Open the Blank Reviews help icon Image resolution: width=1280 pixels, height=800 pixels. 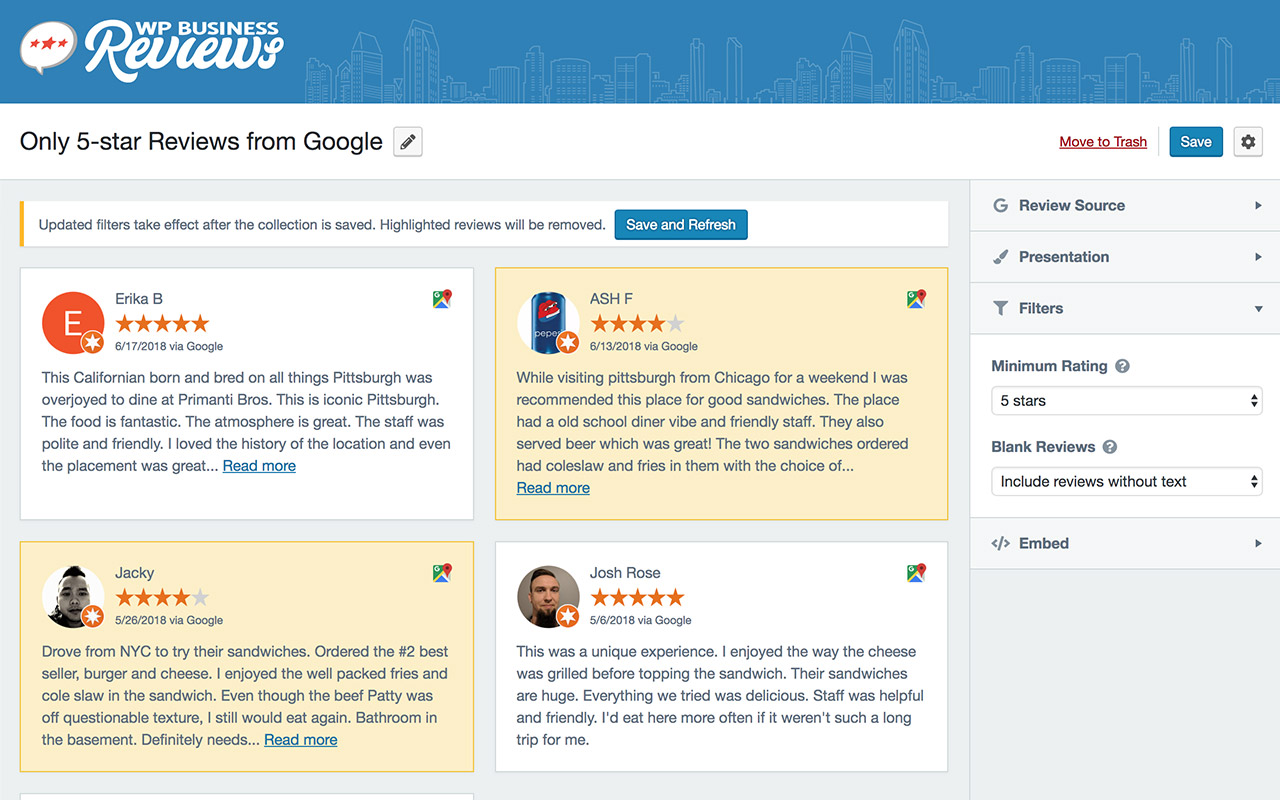pos(1110,447)
